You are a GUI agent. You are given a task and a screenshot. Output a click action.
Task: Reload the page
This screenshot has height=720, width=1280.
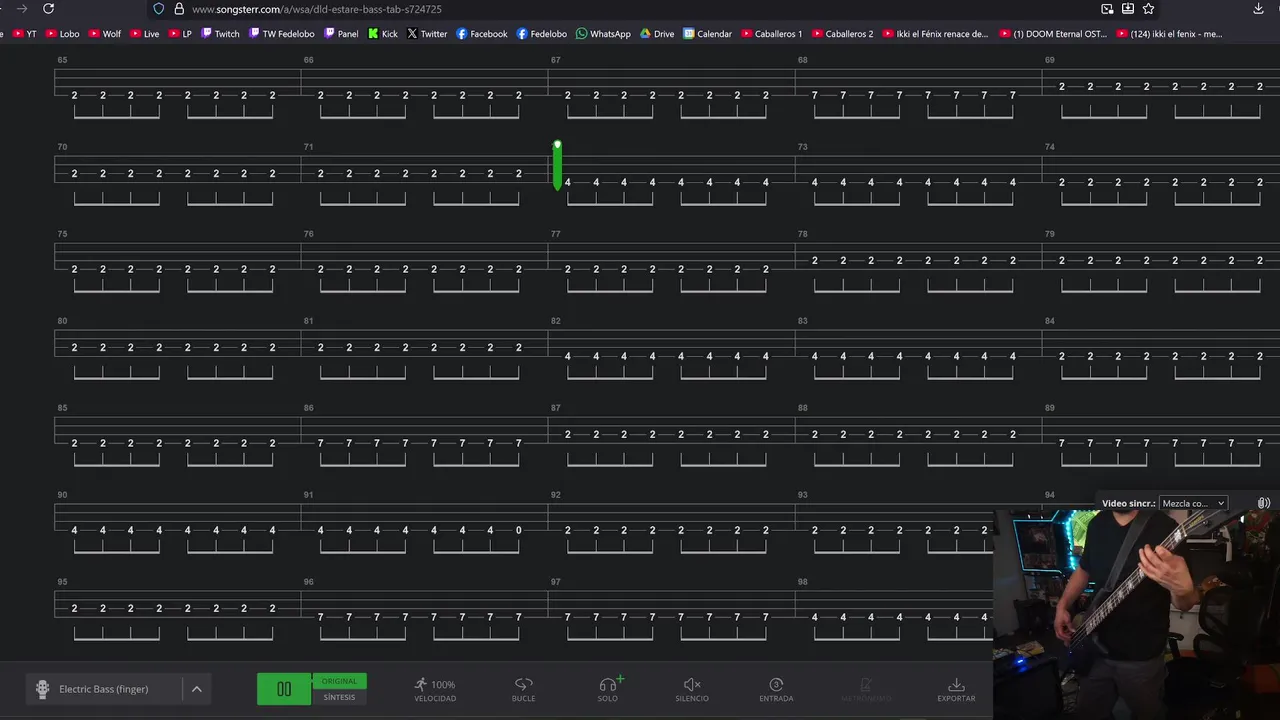tap(48, 9)
